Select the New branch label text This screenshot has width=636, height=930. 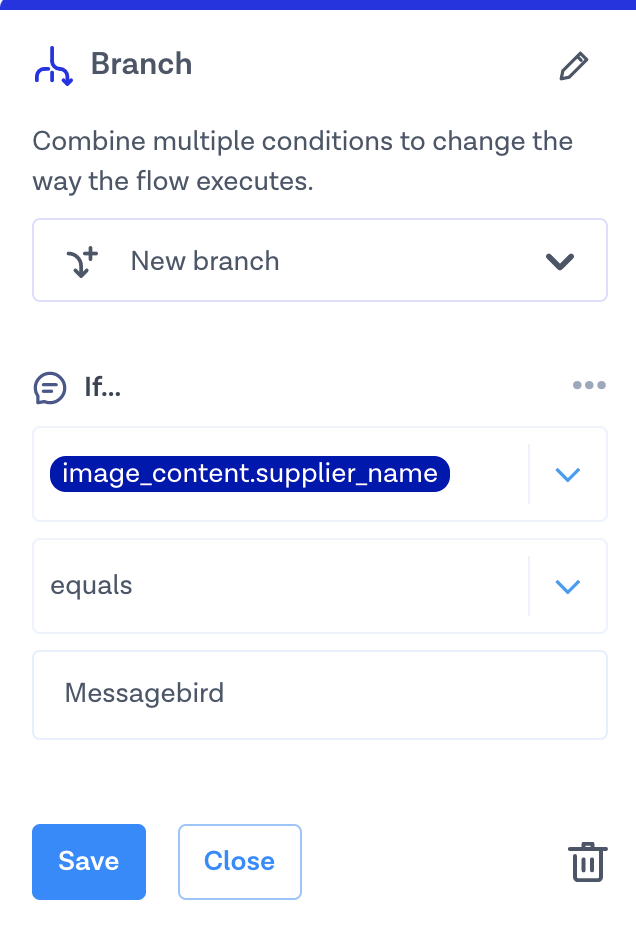205,262
